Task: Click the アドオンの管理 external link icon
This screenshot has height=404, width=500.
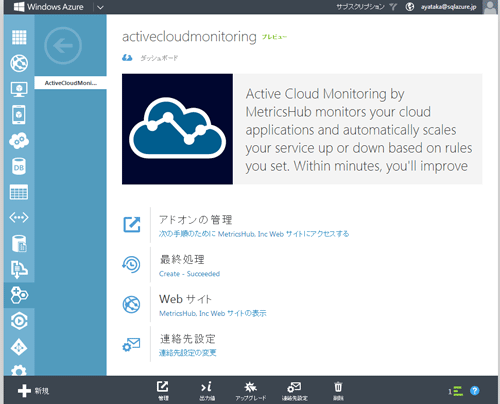Action: click(132, 225)
